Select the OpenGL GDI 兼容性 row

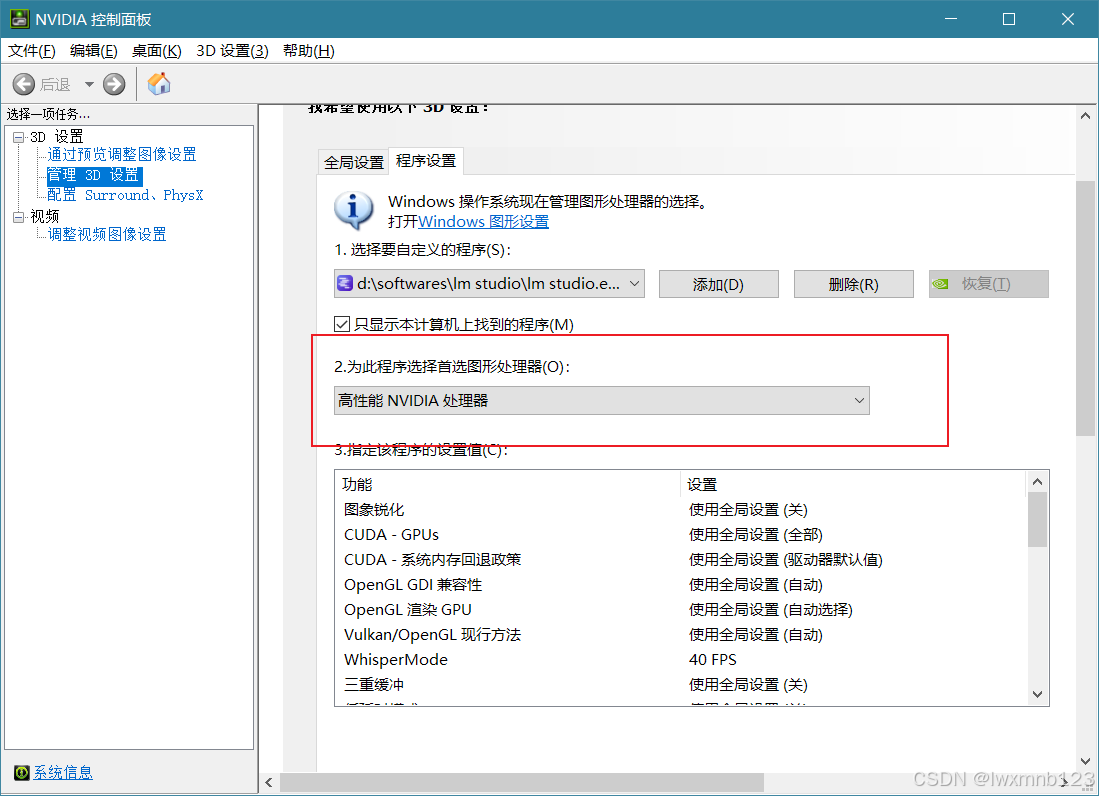click(x=681, y=584)
